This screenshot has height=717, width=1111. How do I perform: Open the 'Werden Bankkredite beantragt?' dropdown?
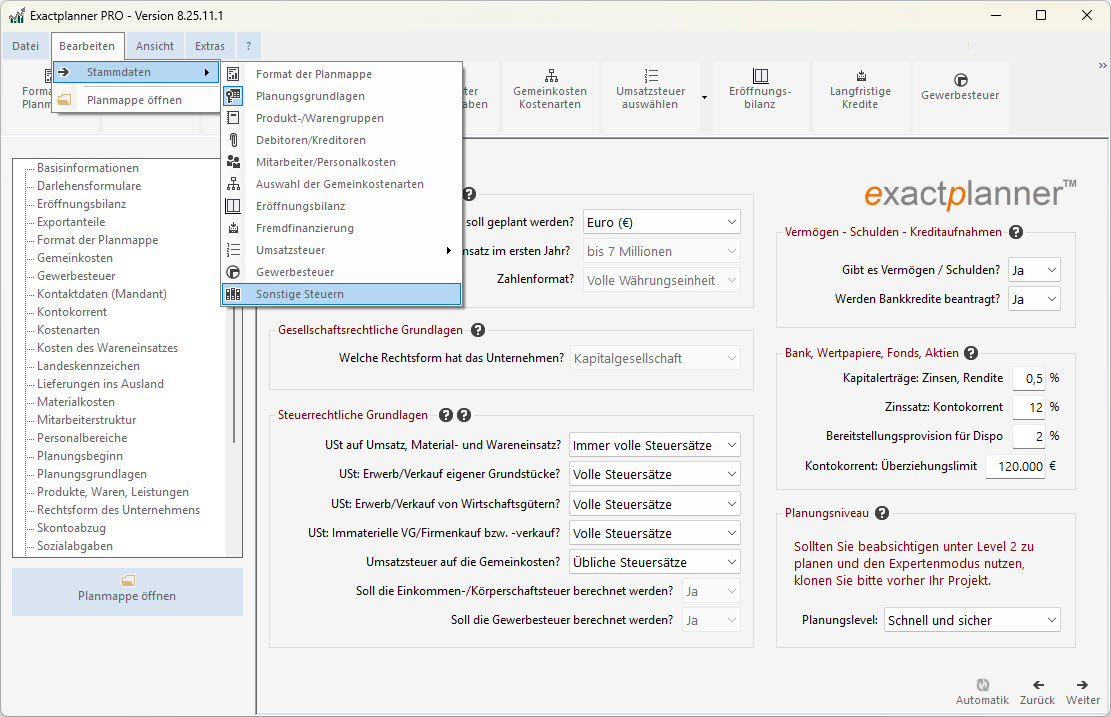[x=1034, y=298]
